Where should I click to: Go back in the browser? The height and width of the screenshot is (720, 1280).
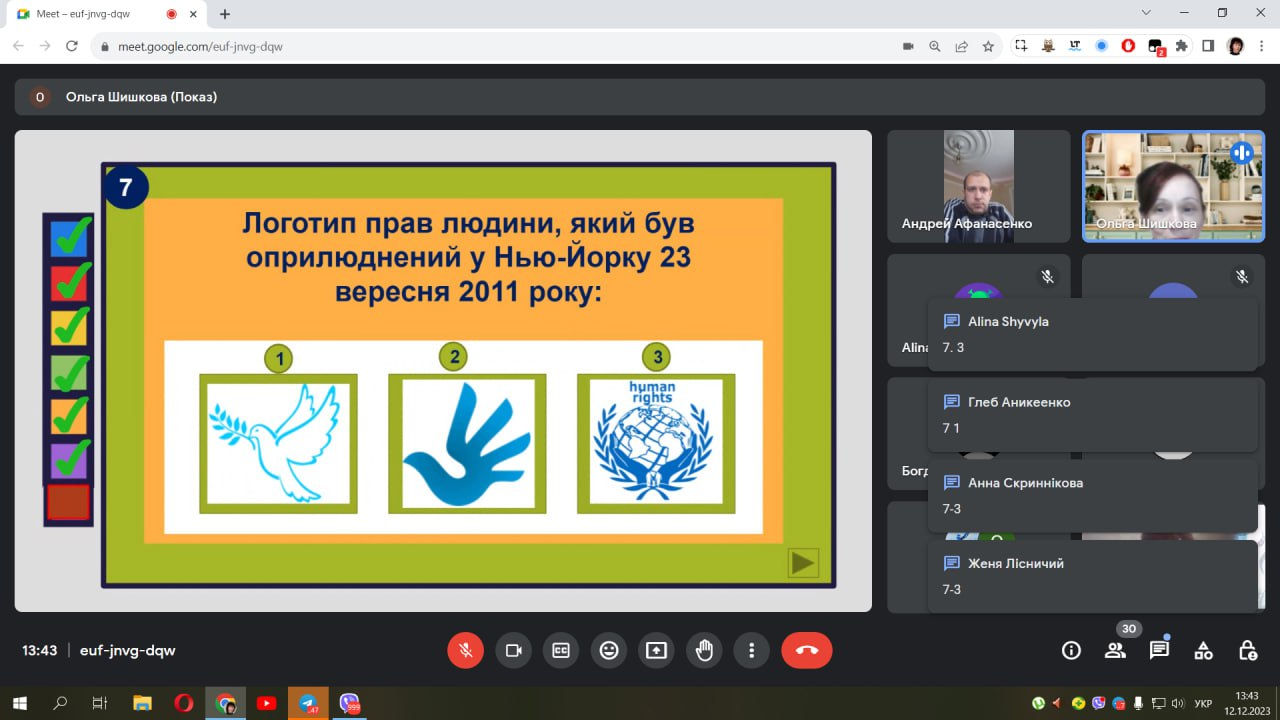18,46
